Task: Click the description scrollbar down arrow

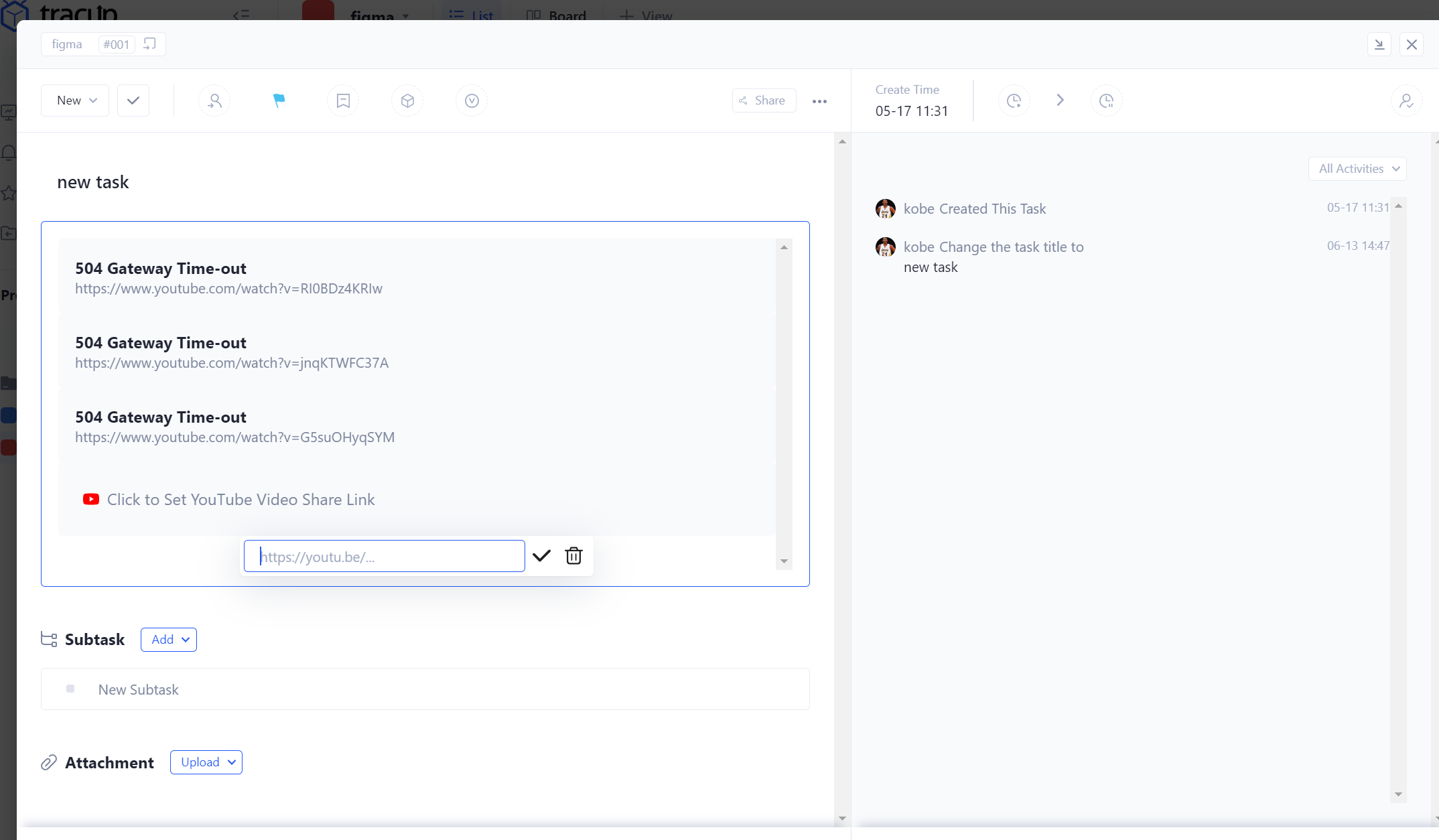Action: [784, 561]
